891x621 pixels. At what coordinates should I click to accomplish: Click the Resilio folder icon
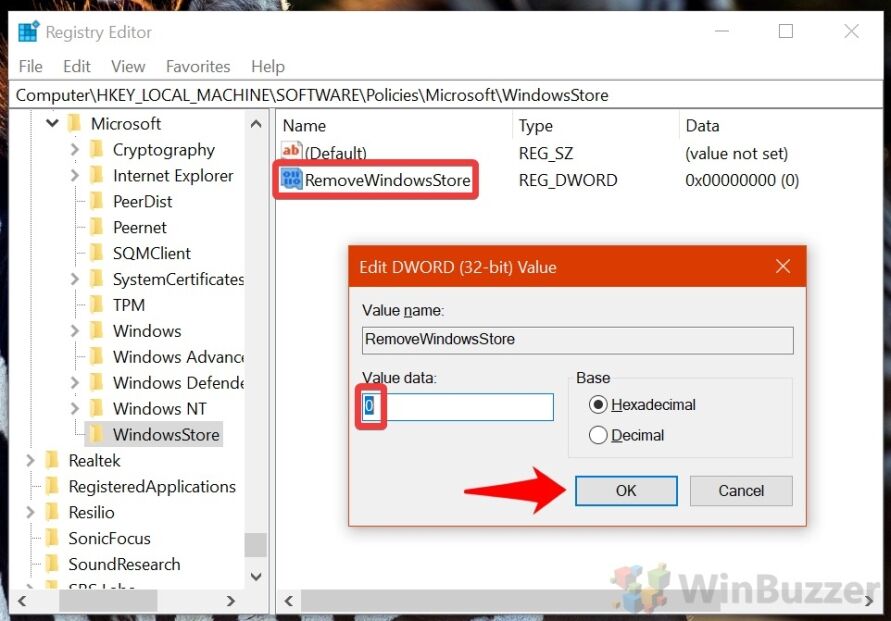pos(52,512)
